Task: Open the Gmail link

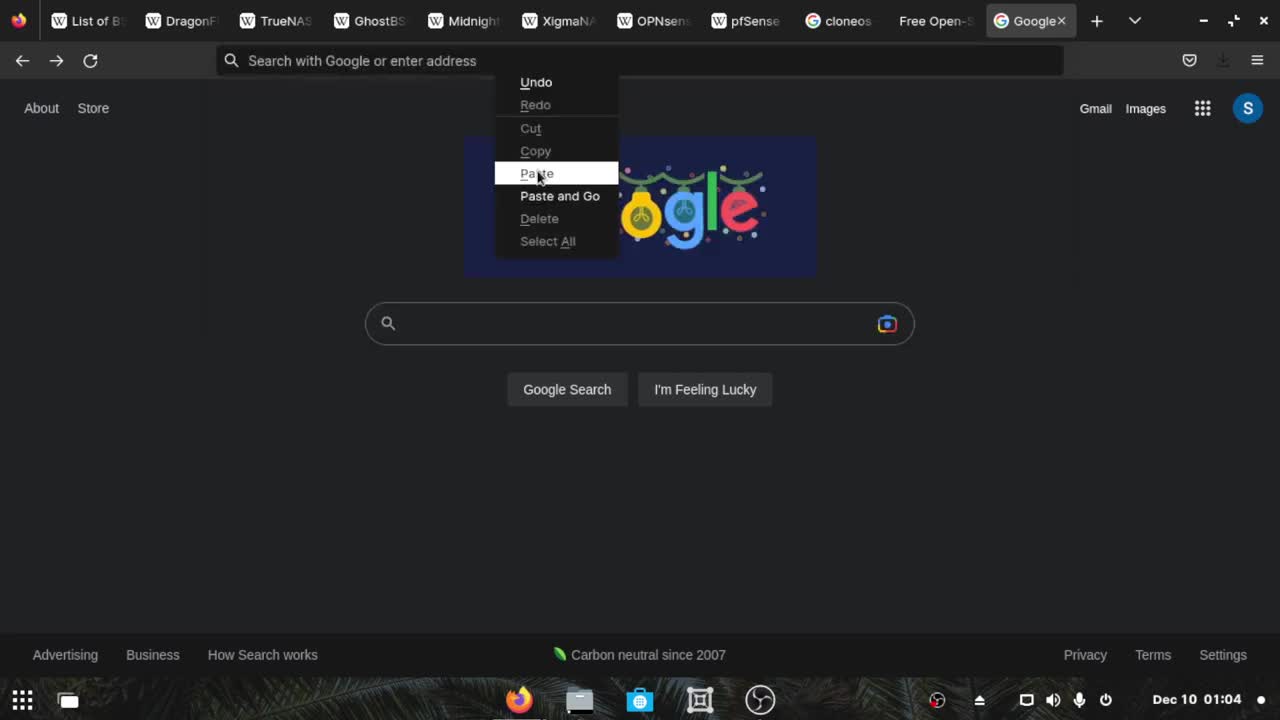Action: pos(1095,108)
